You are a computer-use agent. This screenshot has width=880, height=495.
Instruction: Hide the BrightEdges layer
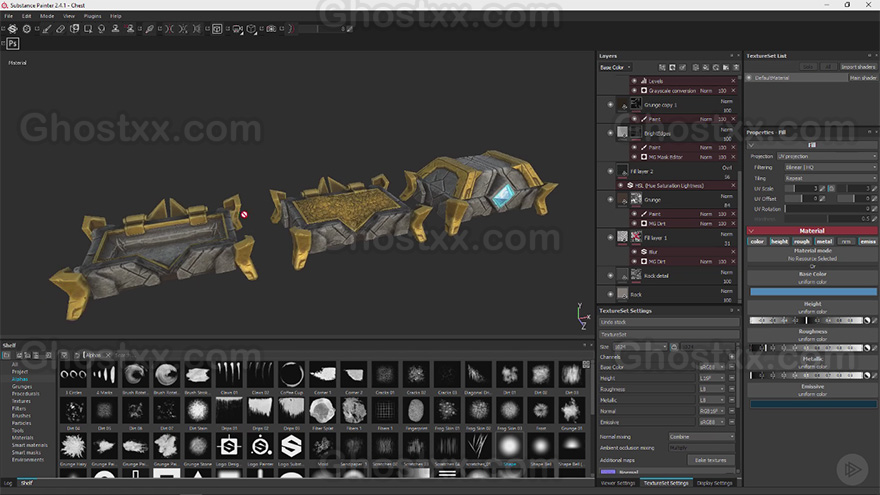tap(611, 133)
